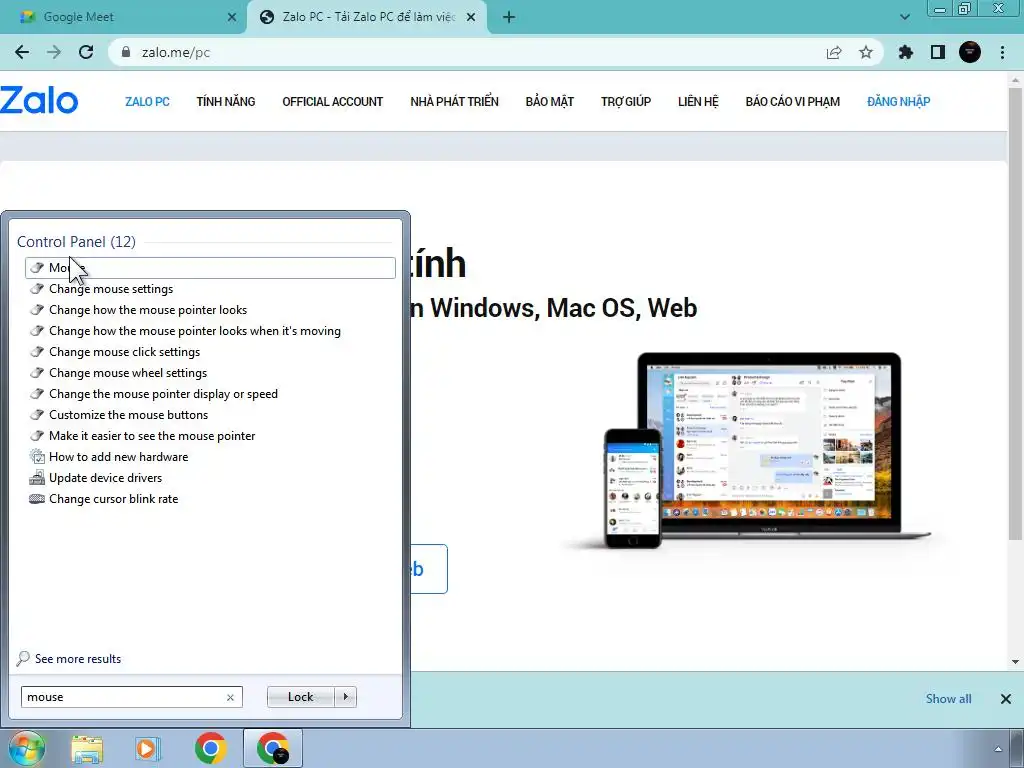This screenshot has height=768, width=1024.
Task: Close the Zalo PC tab
Action: 471,17
